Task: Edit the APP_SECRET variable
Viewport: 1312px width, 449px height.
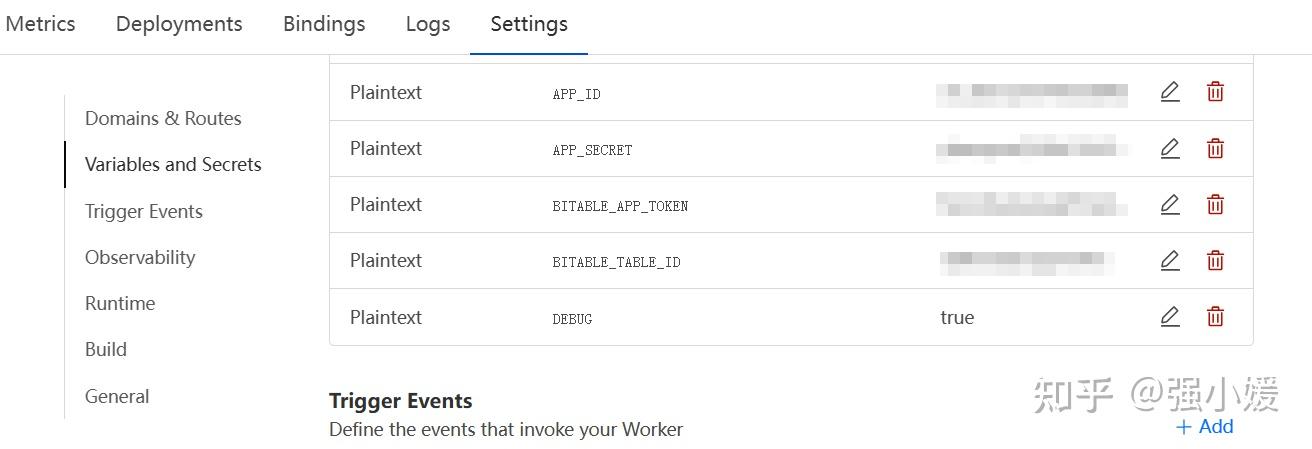Action: point(1170,149)
